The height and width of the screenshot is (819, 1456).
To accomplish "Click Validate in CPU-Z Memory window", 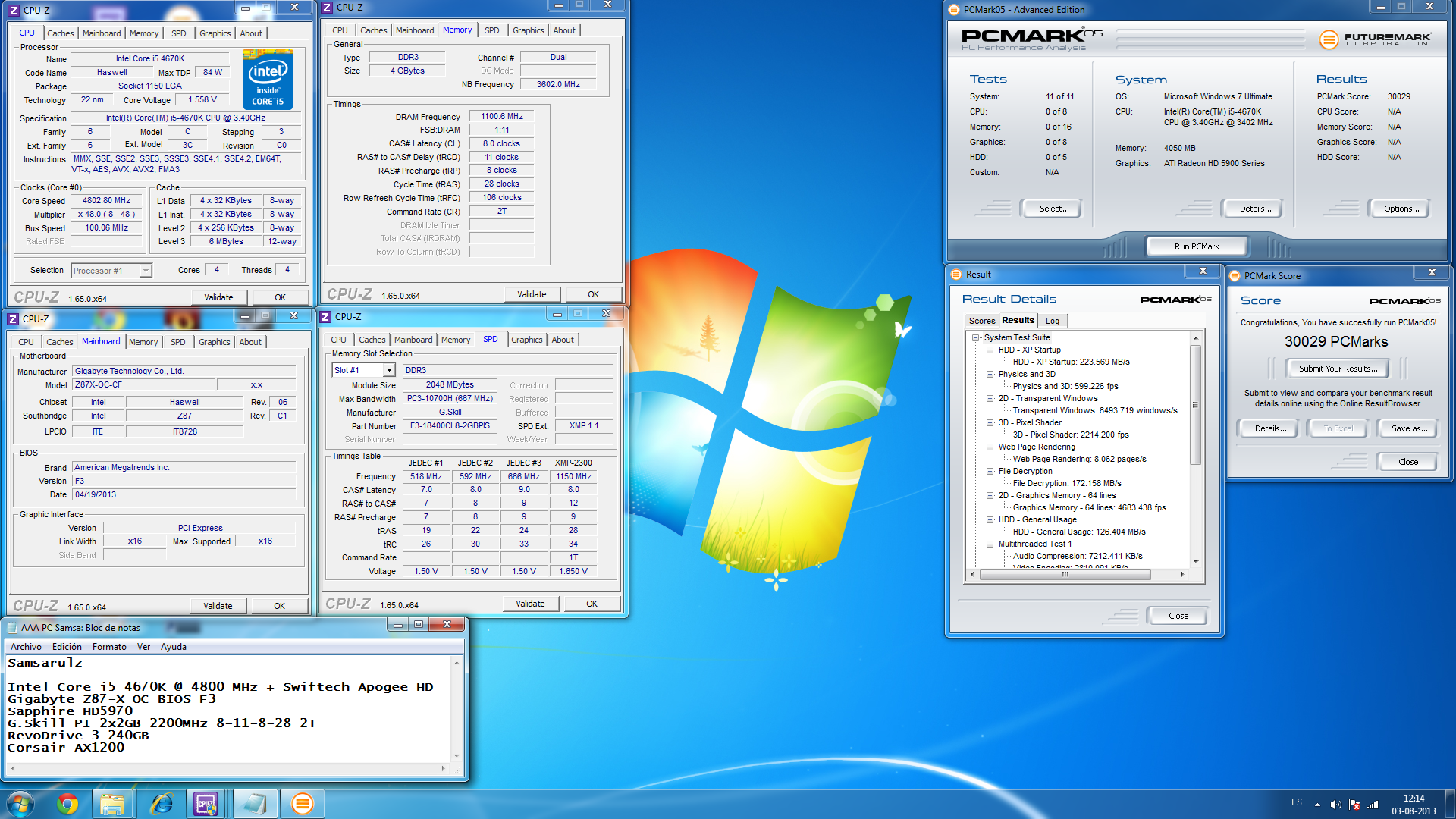I will tap(532, 294).
